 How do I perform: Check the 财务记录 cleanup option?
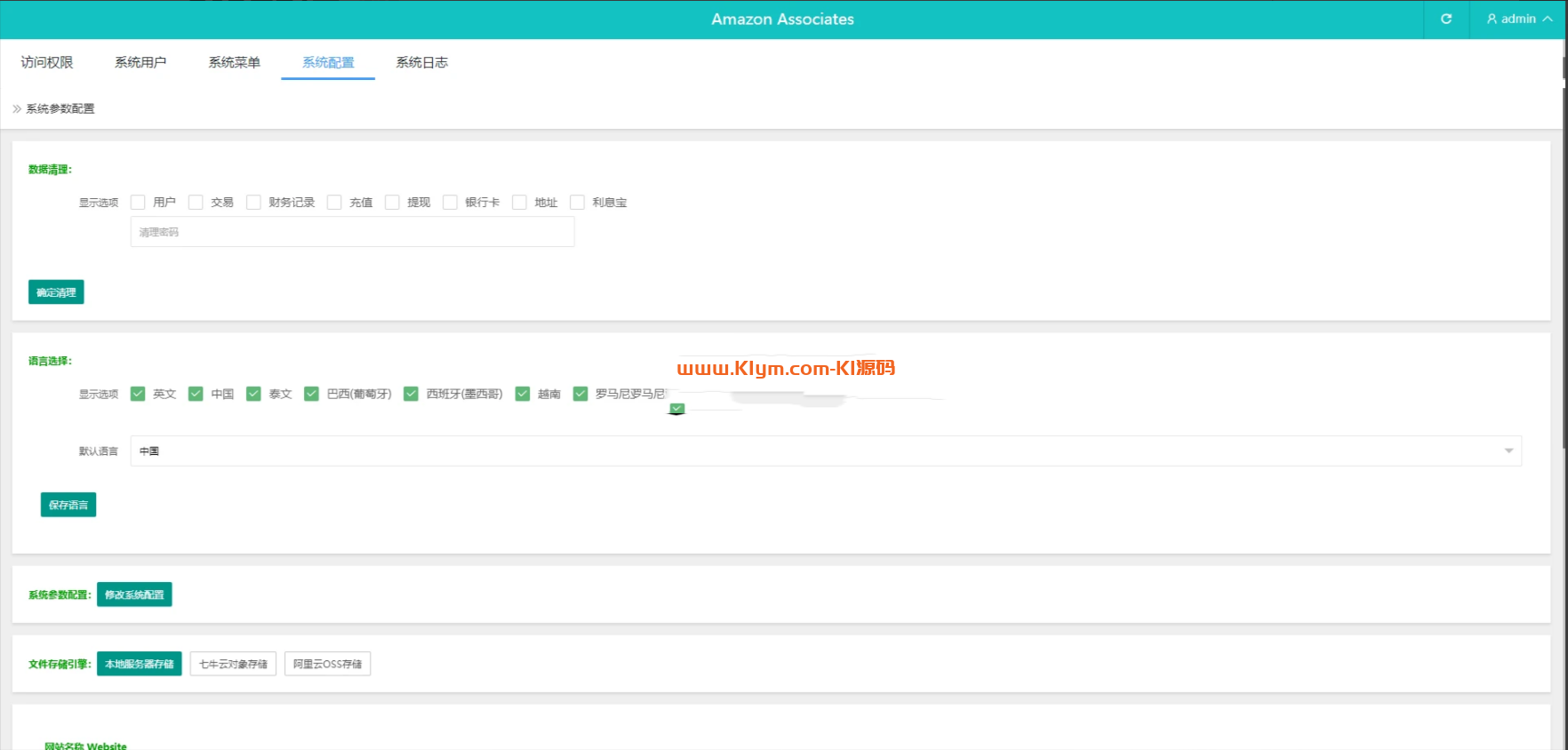(x=253, y=203)
